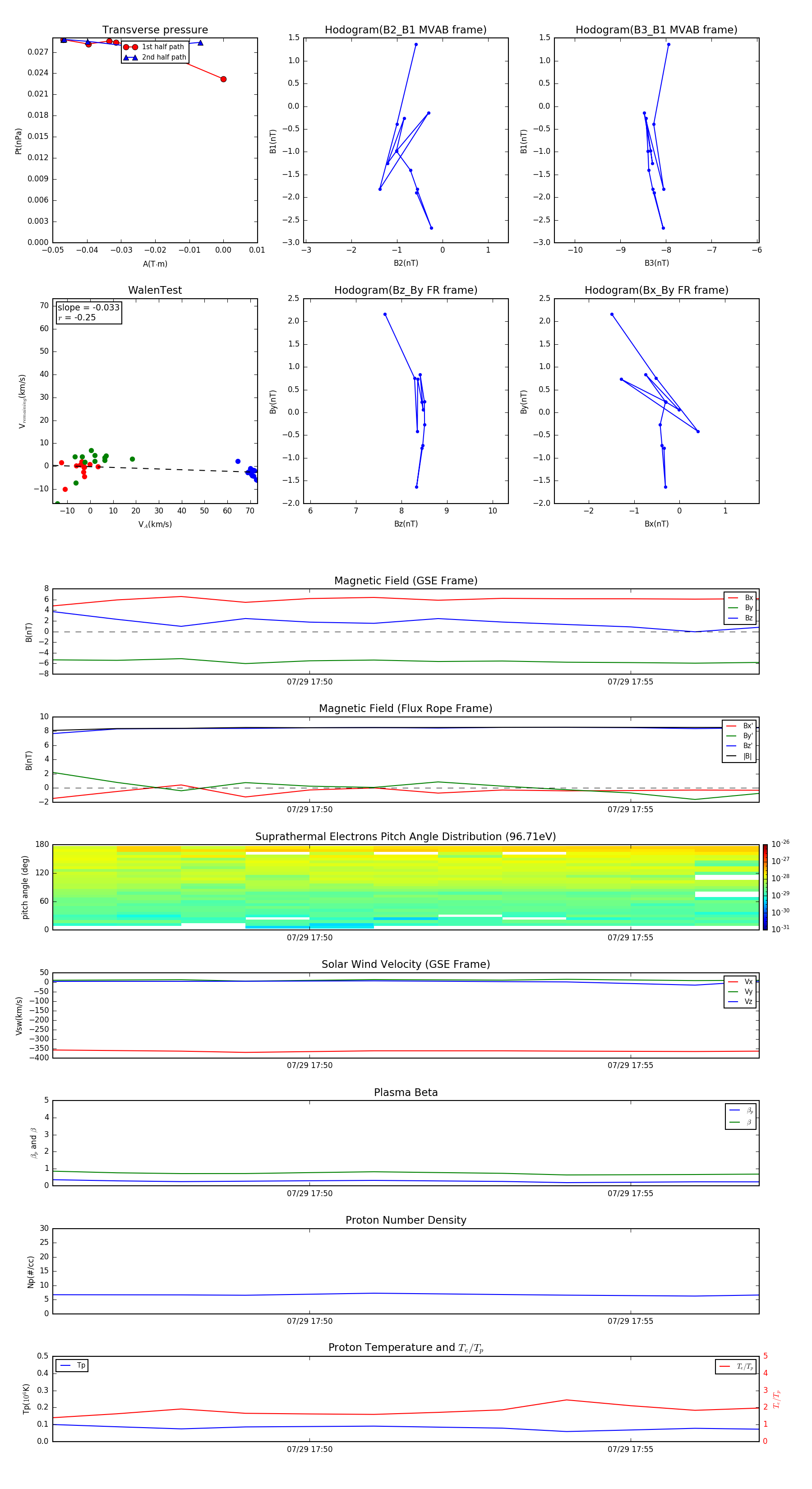Click the "Bz(nT)" x-axis label
Image resolution: width=812 pixels, height=1489 pixels.
pos(406,524)
